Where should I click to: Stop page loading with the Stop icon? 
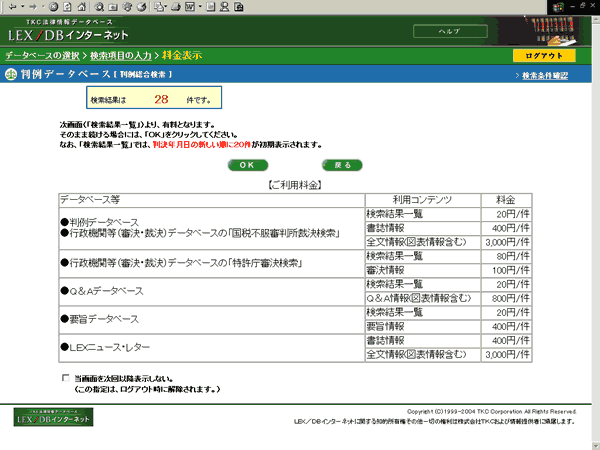pos(54,7)
